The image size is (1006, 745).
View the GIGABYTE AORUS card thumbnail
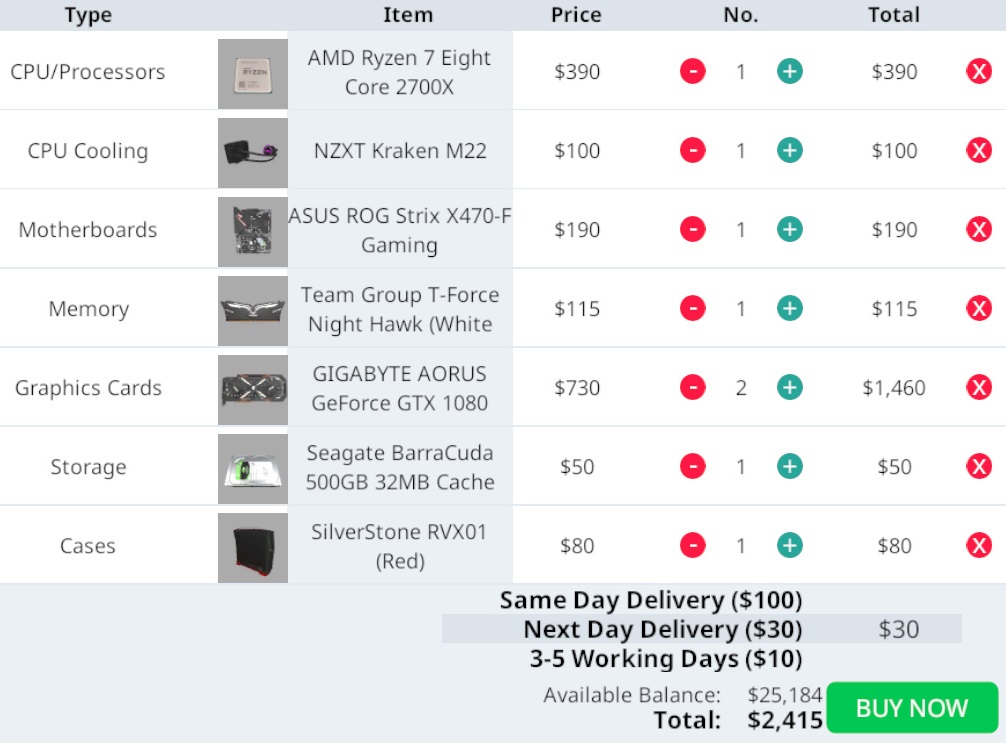coord(253,390)
